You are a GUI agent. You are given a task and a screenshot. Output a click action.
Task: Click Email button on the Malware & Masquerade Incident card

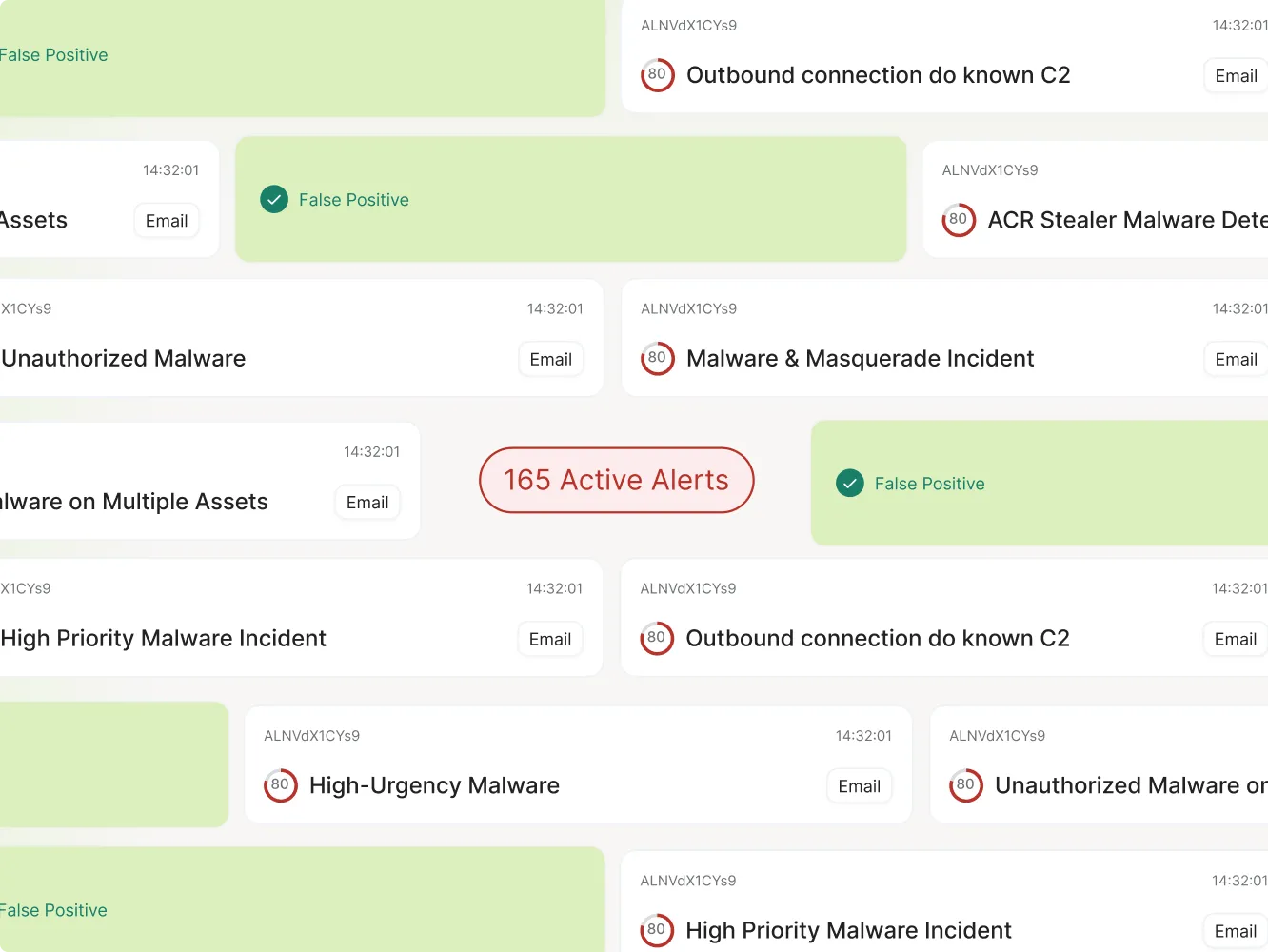(1236, 359)
